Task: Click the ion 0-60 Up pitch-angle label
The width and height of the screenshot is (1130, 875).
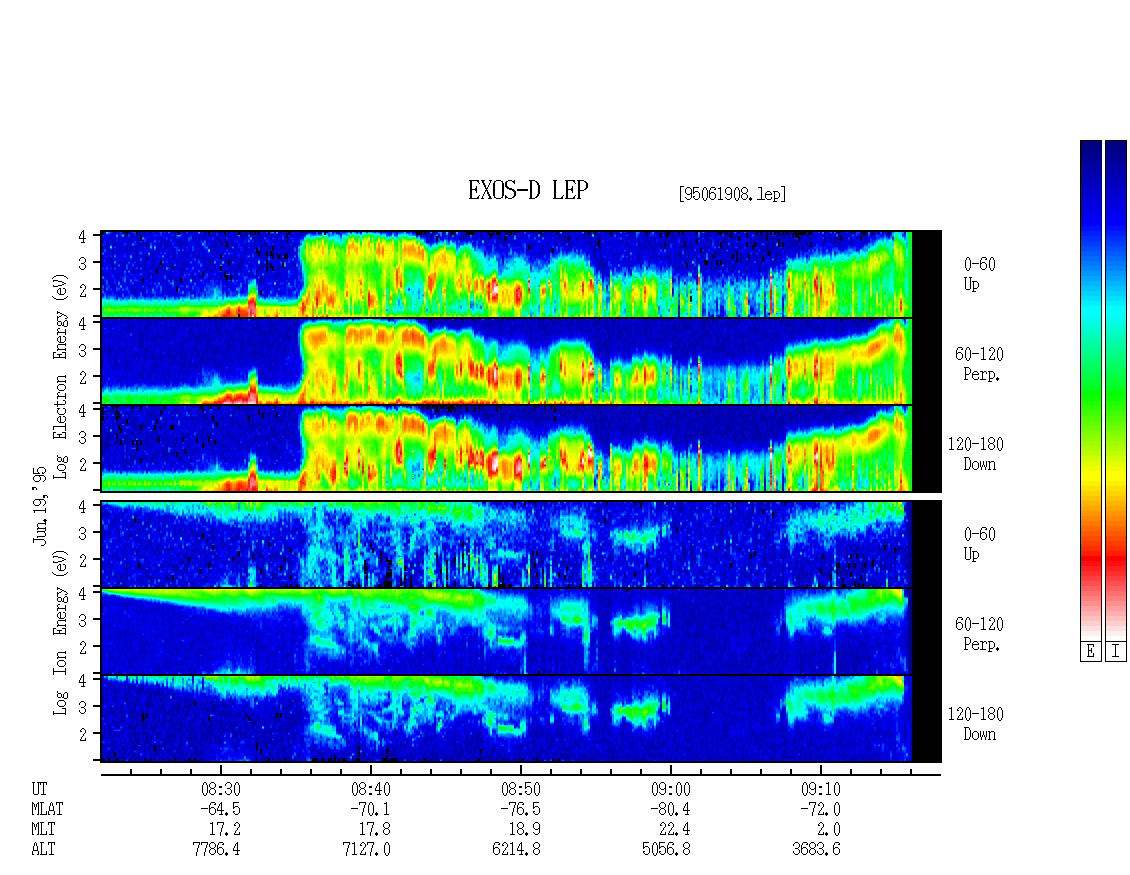Action: click(x=979, y=544)
